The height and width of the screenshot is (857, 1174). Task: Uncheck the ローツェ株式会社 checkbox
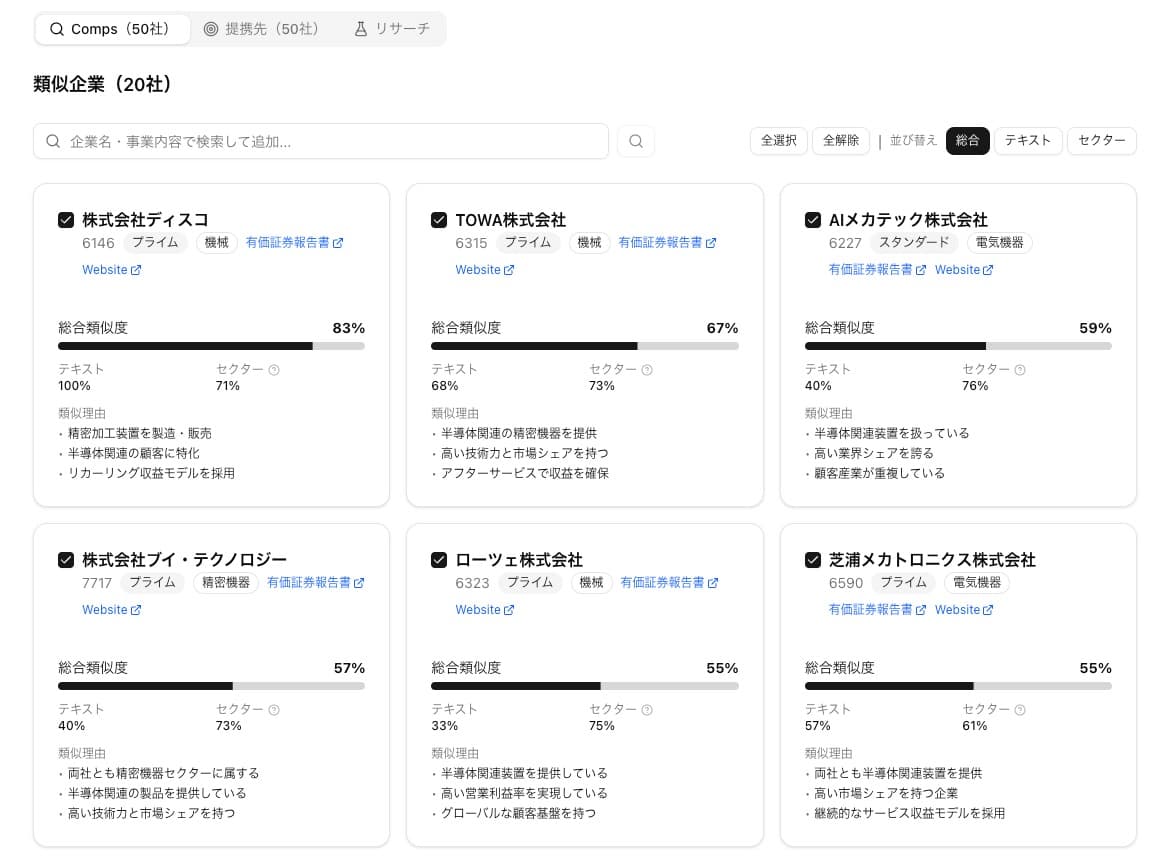coord(439,560)
